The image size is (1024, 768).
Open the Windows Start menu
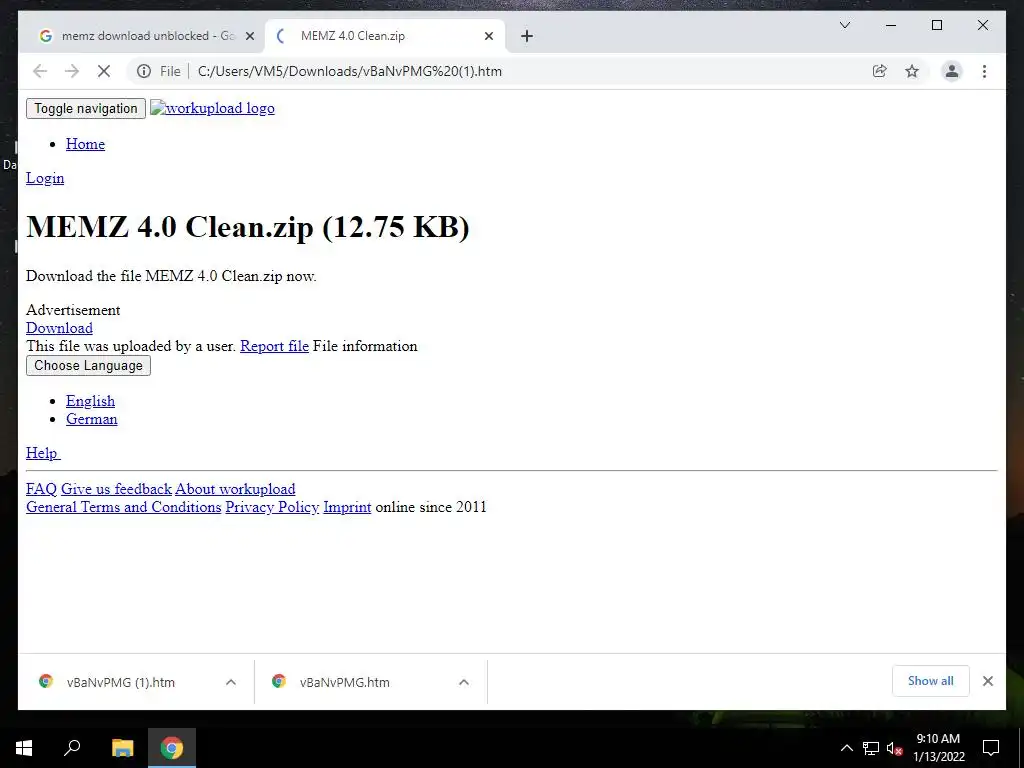(24, 748)
